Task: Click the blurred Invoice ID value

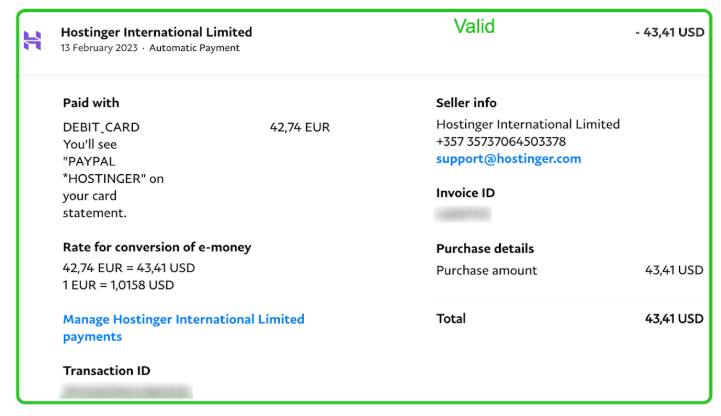Action: [463, 213]
